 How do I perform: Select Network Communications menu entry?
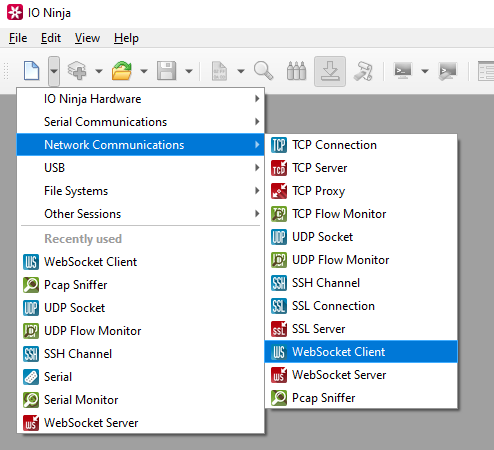[141, 145]
